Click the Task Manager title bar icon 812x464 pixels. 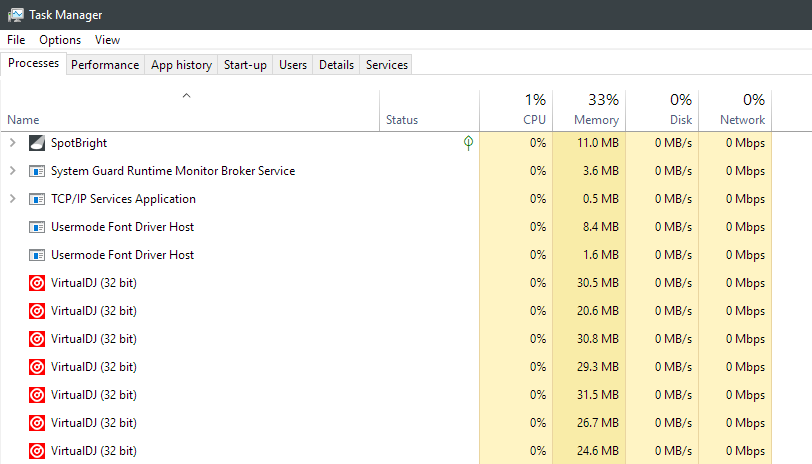16,15
